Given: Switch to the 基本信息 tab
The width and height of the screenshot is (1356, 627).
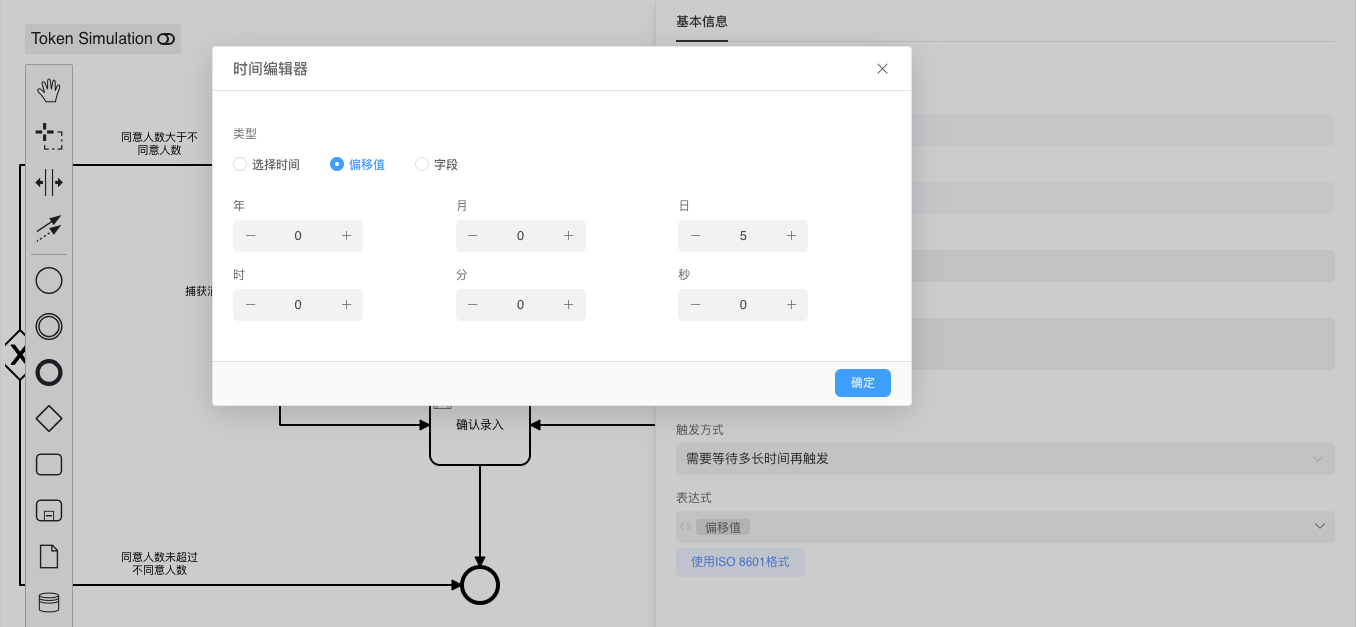Looking at the screenshot, I should pyautogui.click(x=702, y=21).
